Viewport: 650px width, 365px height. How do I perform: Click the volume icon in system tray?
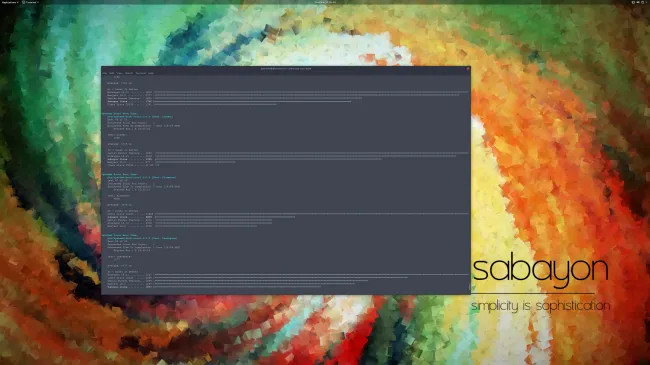click(x=638, y=2)
